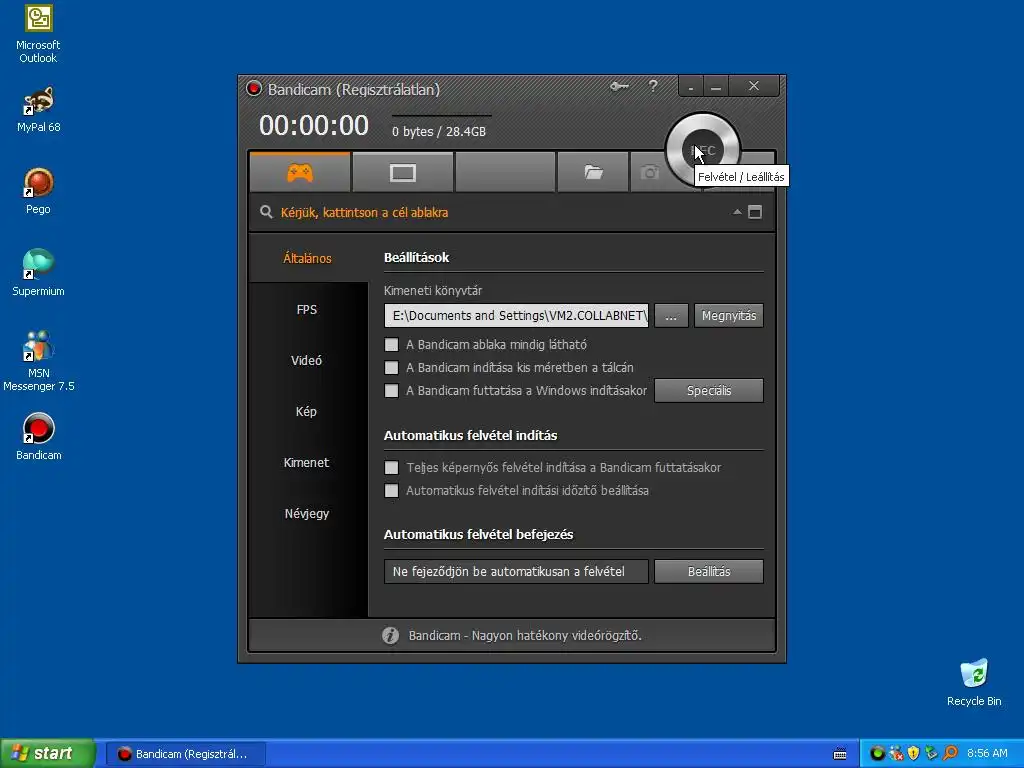Open MSN Messenger 7.5 desktop icon
The image size is (1024, 768).
(39, 361)
